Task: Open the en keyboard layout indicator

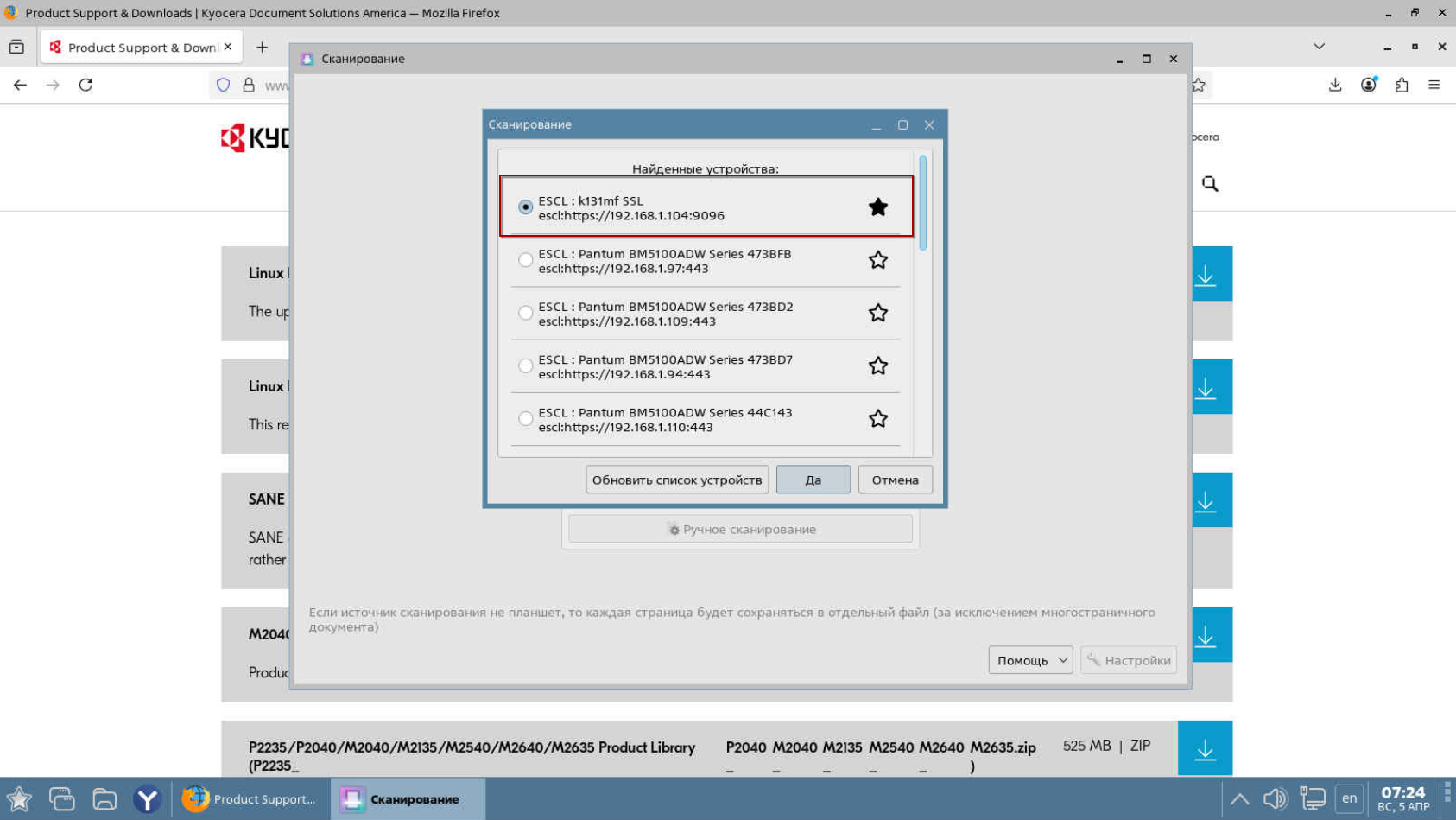Action: click(1349, 798)
